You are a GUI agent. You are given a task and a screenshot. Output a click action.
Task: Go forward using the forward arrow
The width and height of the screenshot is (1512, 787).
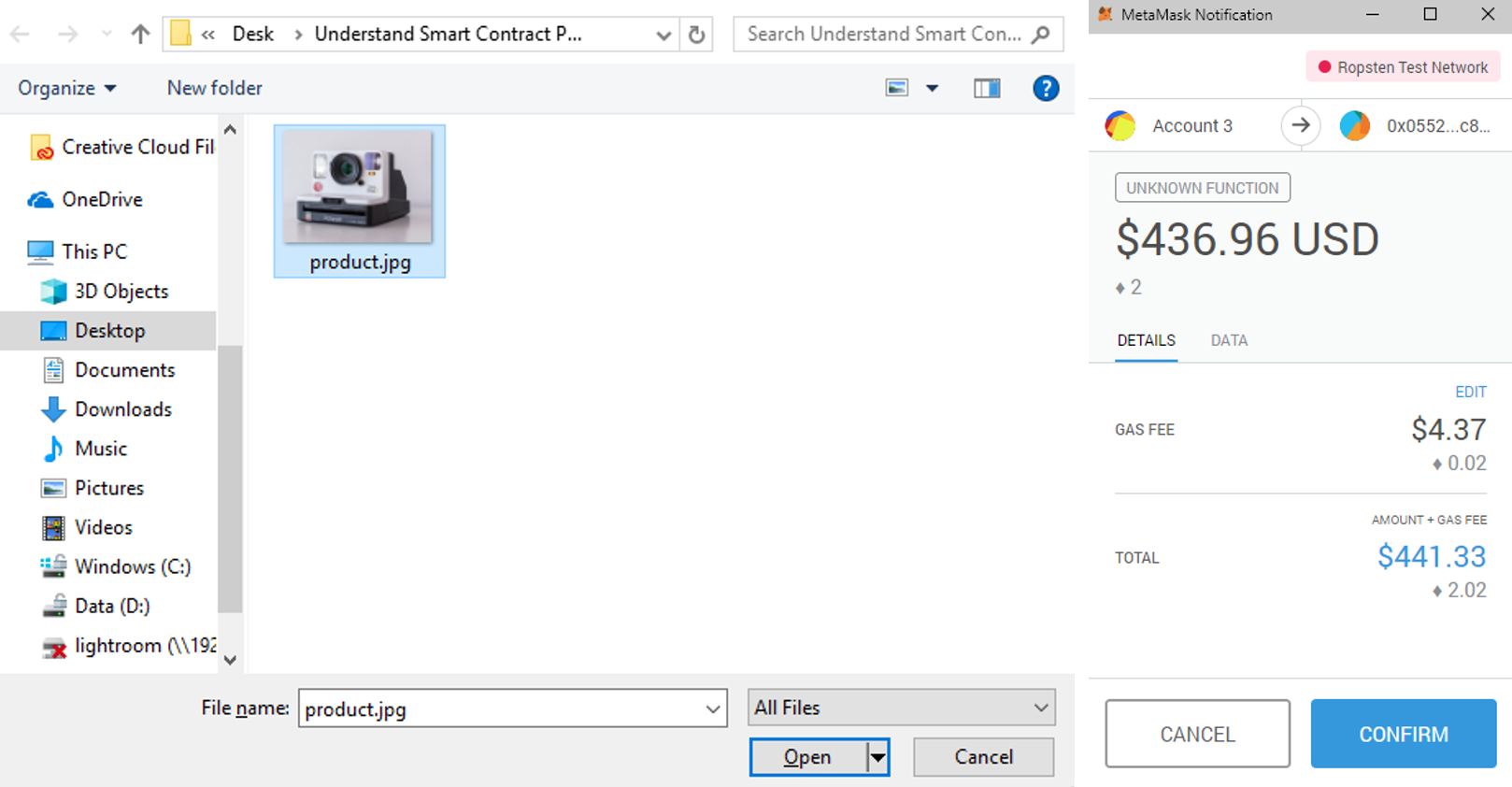point(67,35)
